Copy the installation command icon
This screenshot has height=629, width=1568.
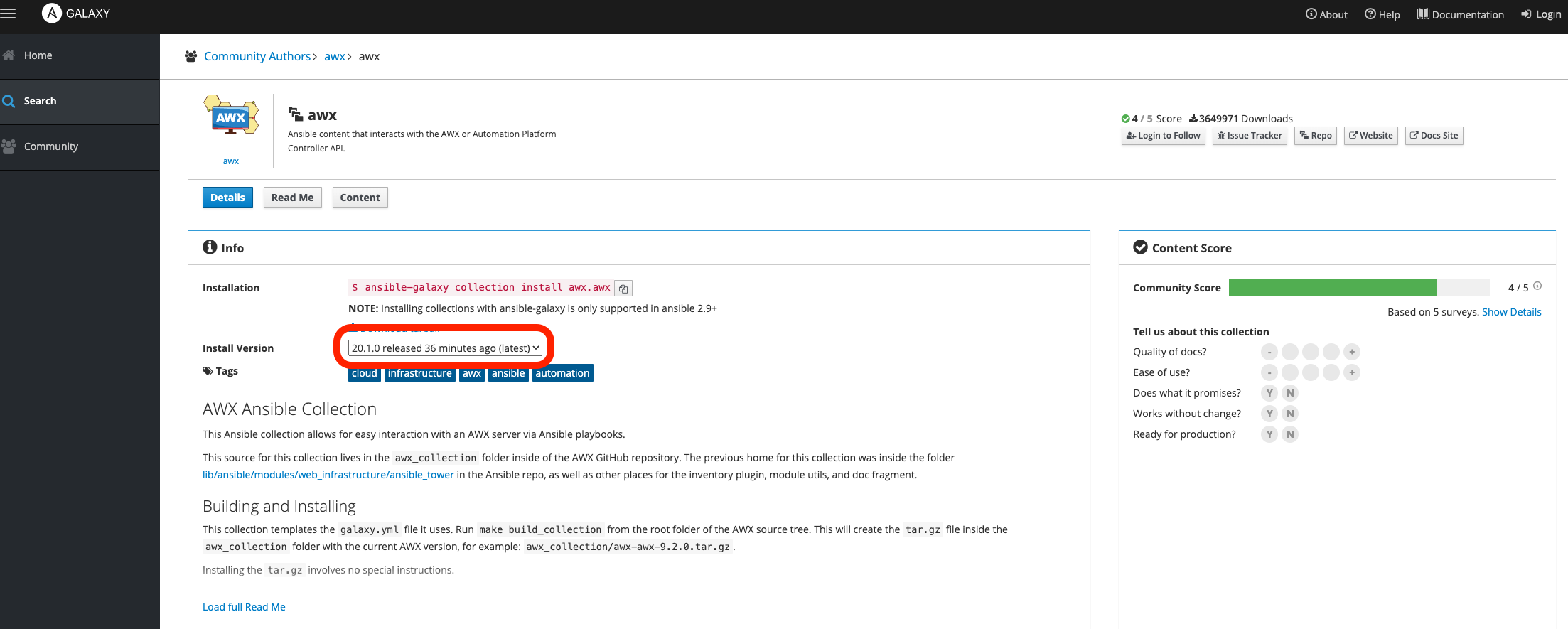click(623, 289)
